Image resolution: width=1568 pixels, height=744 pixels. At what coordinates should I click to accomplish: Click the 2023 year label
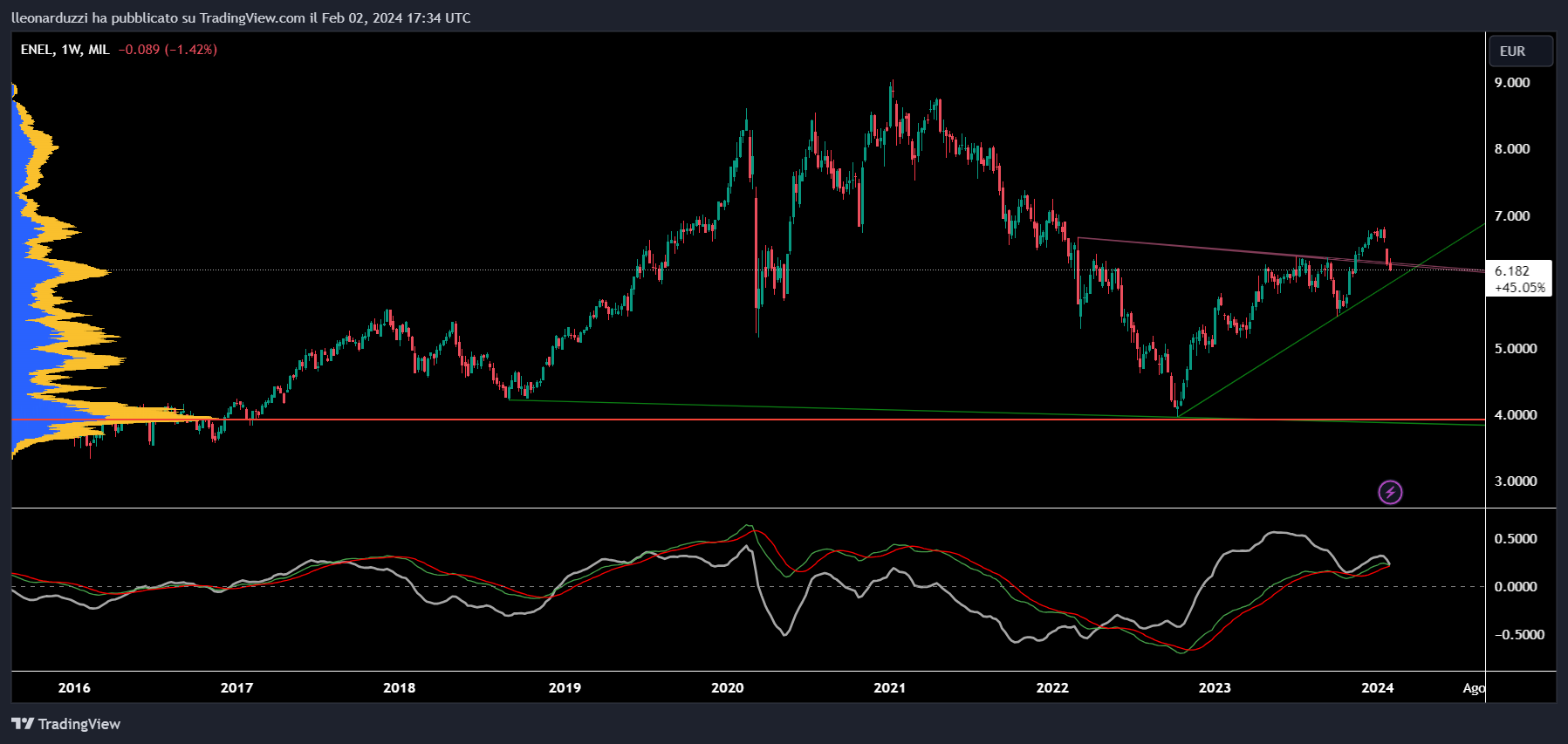tap(1215, 688)
